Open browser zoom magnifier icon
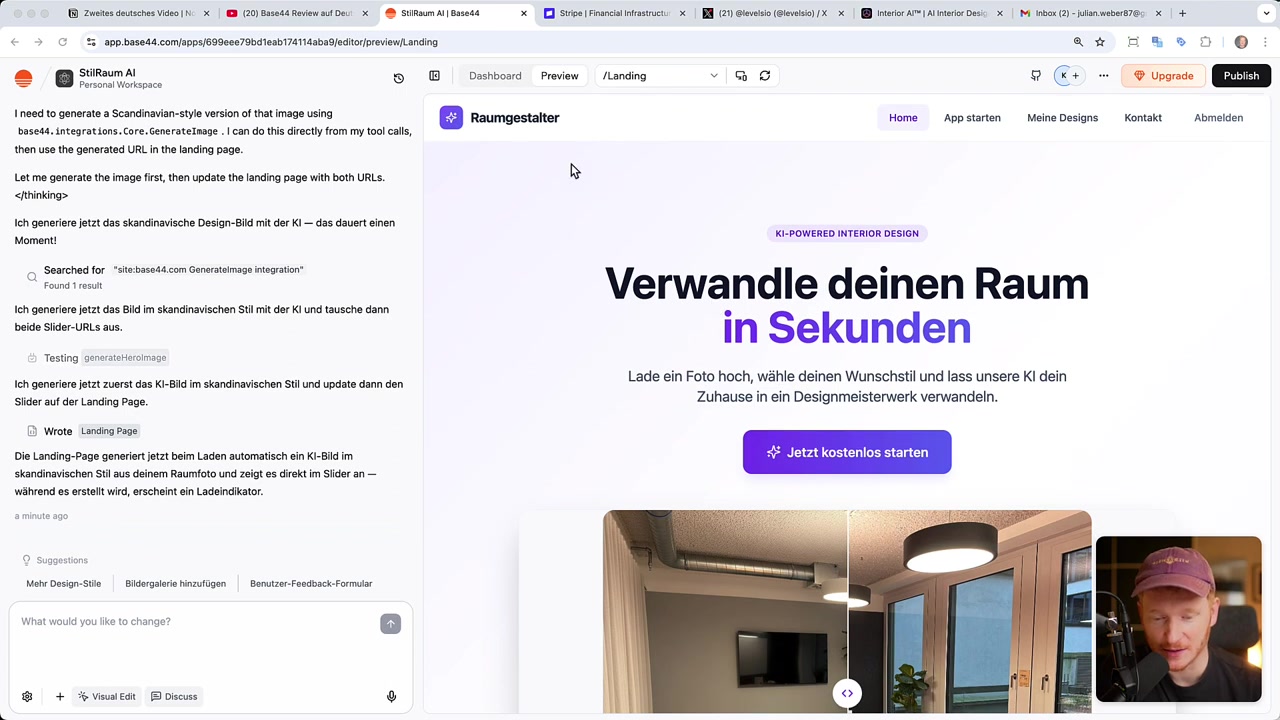 [1078, 42]
